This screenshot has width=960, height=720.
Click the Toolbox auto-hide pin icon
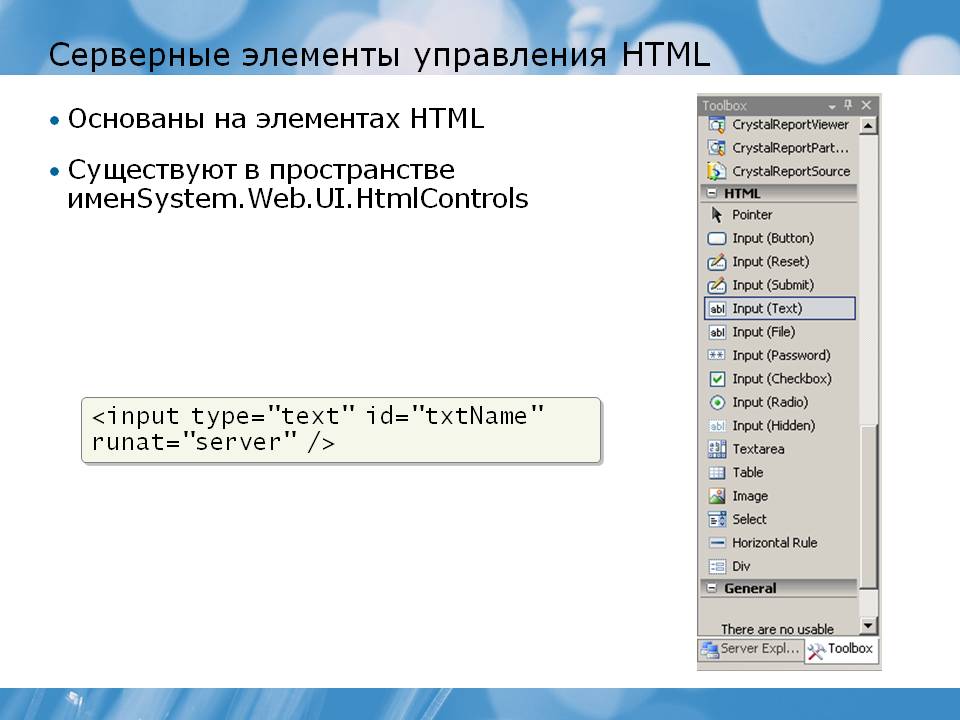[848, 105]
